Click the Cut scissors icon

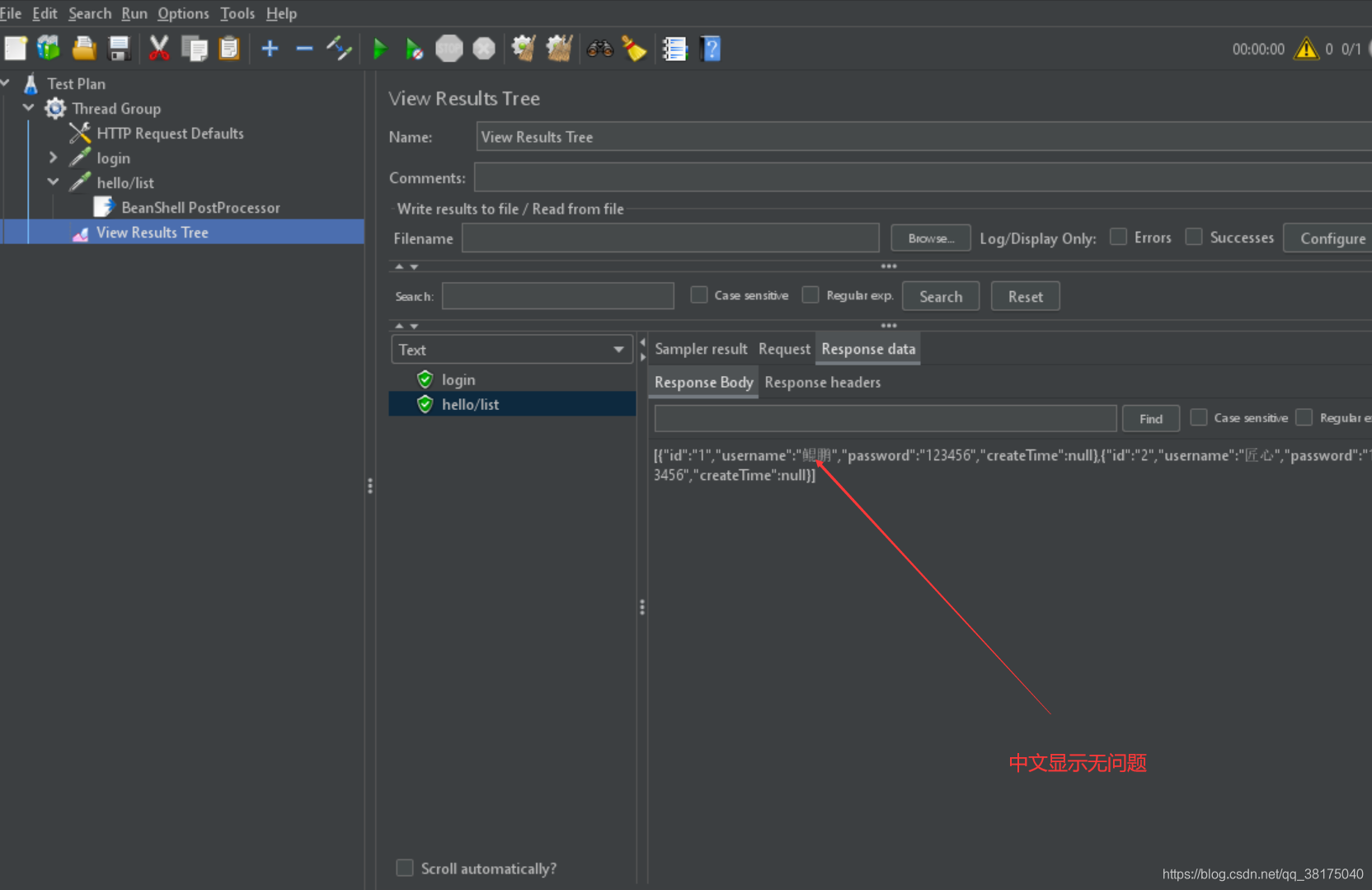[x=159, y=49]
